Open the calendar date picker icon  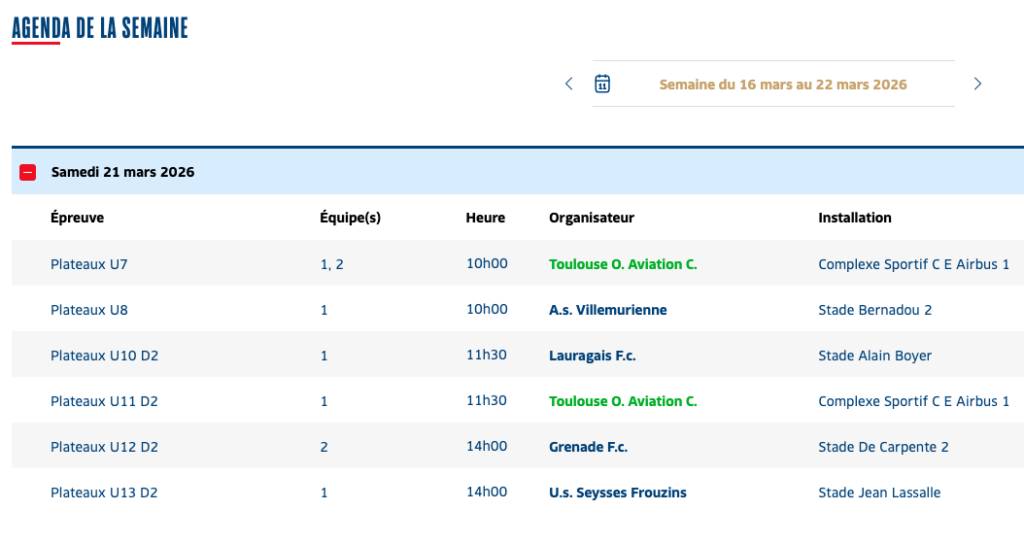pos(602,84)
